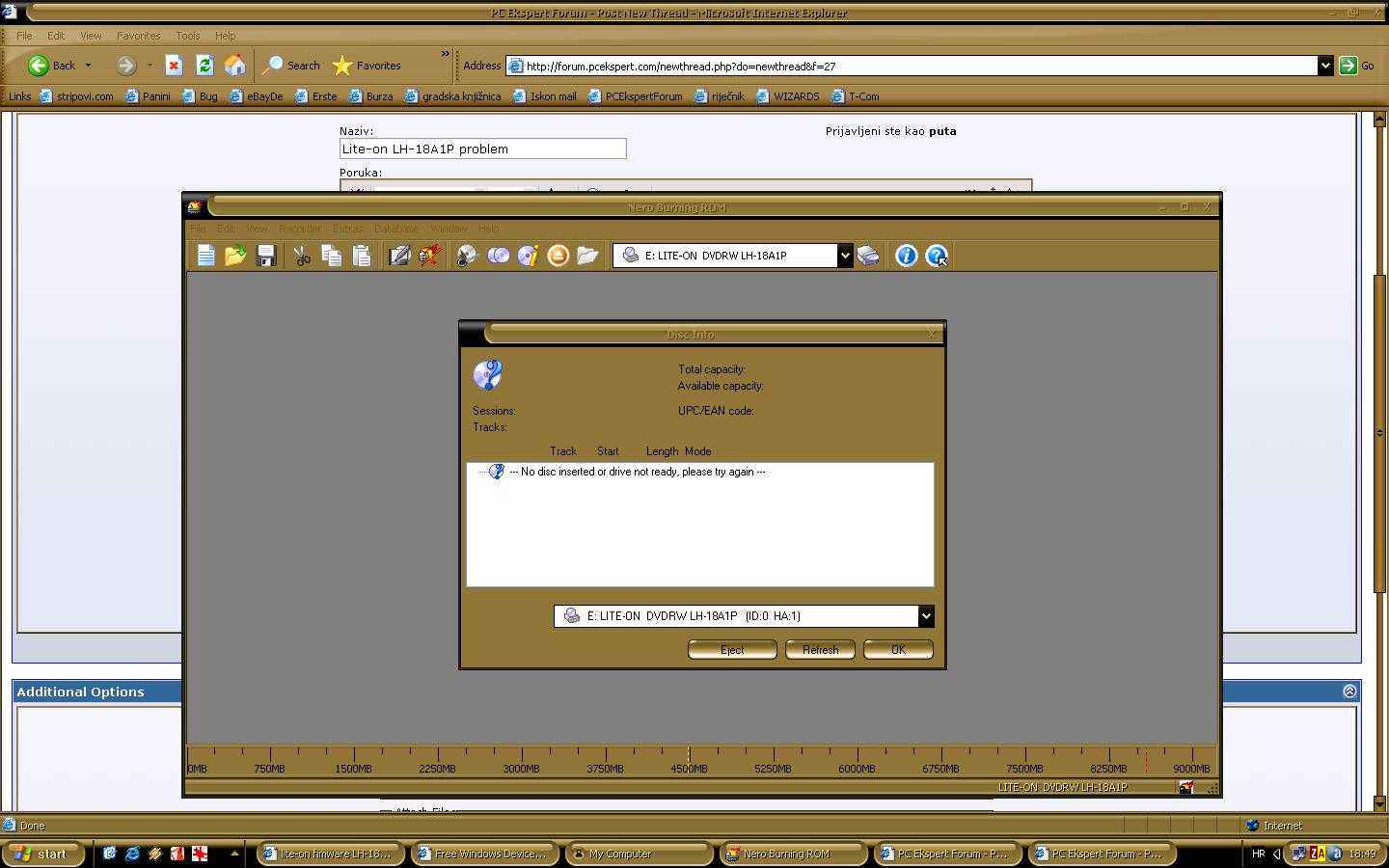Click the New compilation icon in Nero toolbar
The width and height of the screenshot is (1389, 868).
coord(205,256)
